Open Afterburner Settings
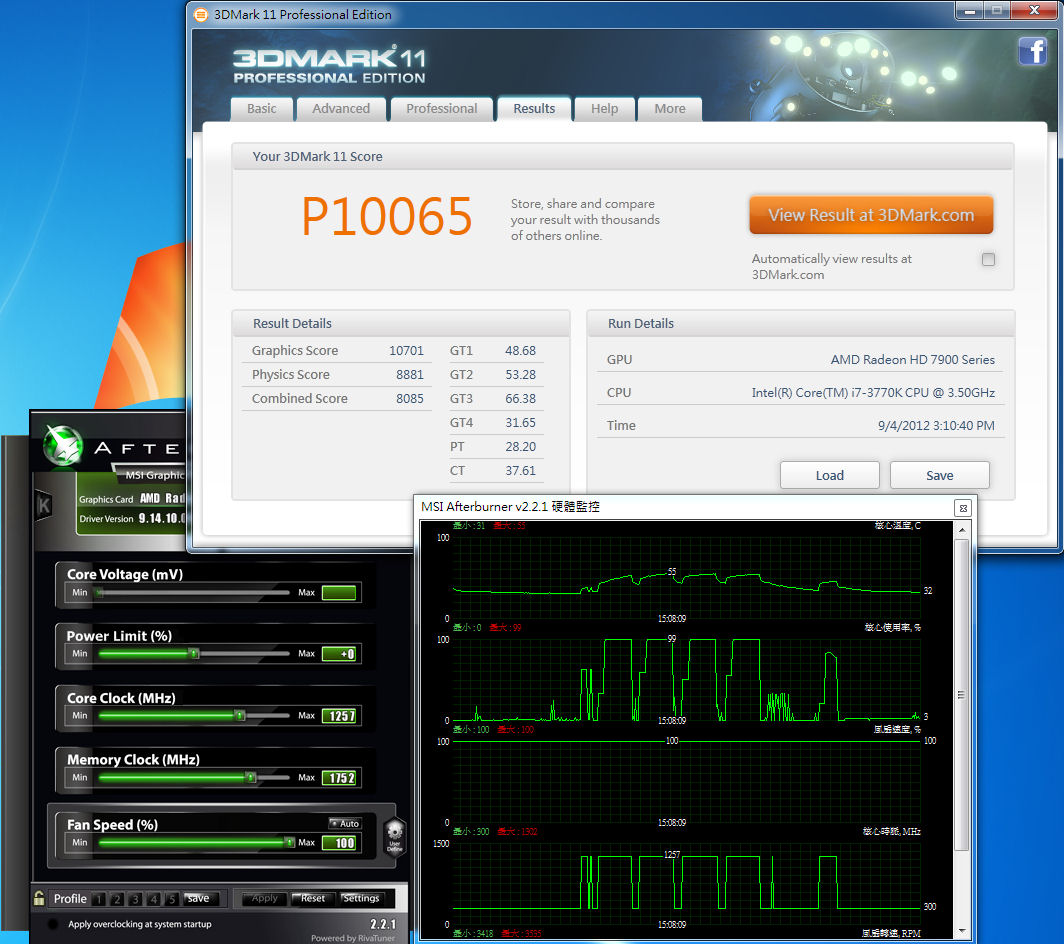The width and height of the screenshot is (1064, 944). 361,899
